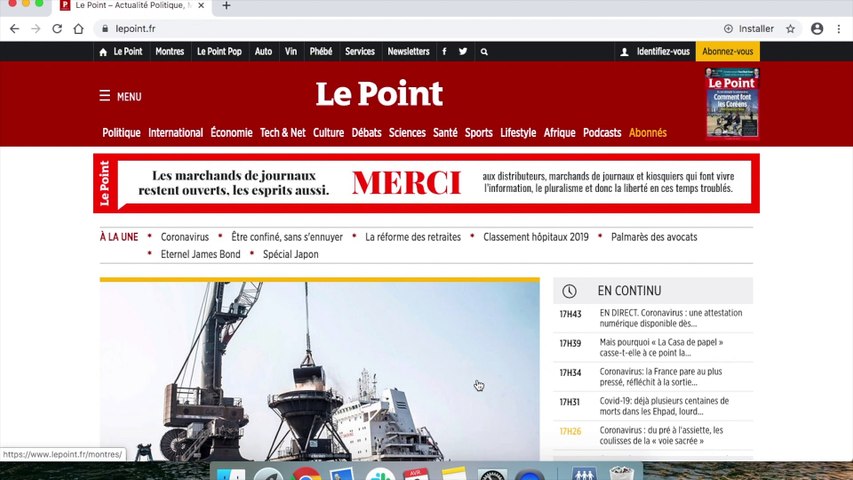Reload the page with the refresh icon
The image size is (853, 480).
click(x=57, y=29)
